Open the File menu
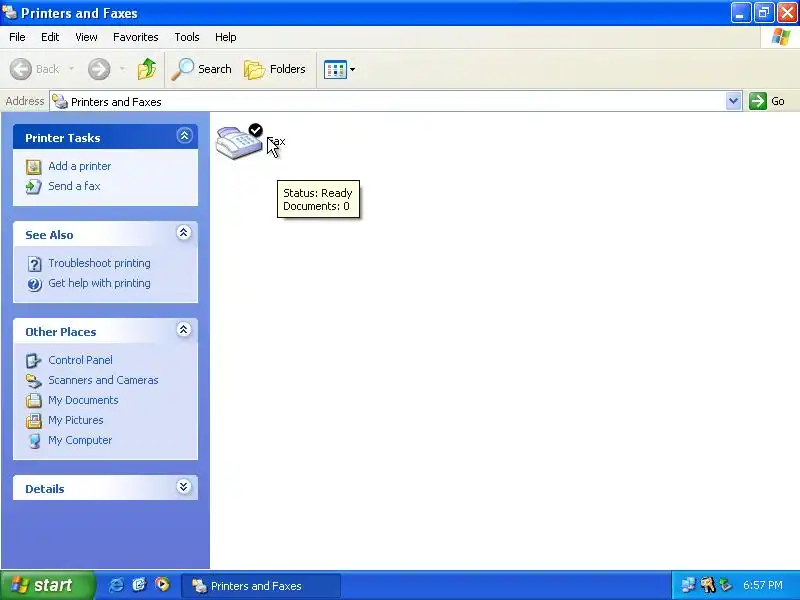 pyautogui.click(x=17, y=37)
